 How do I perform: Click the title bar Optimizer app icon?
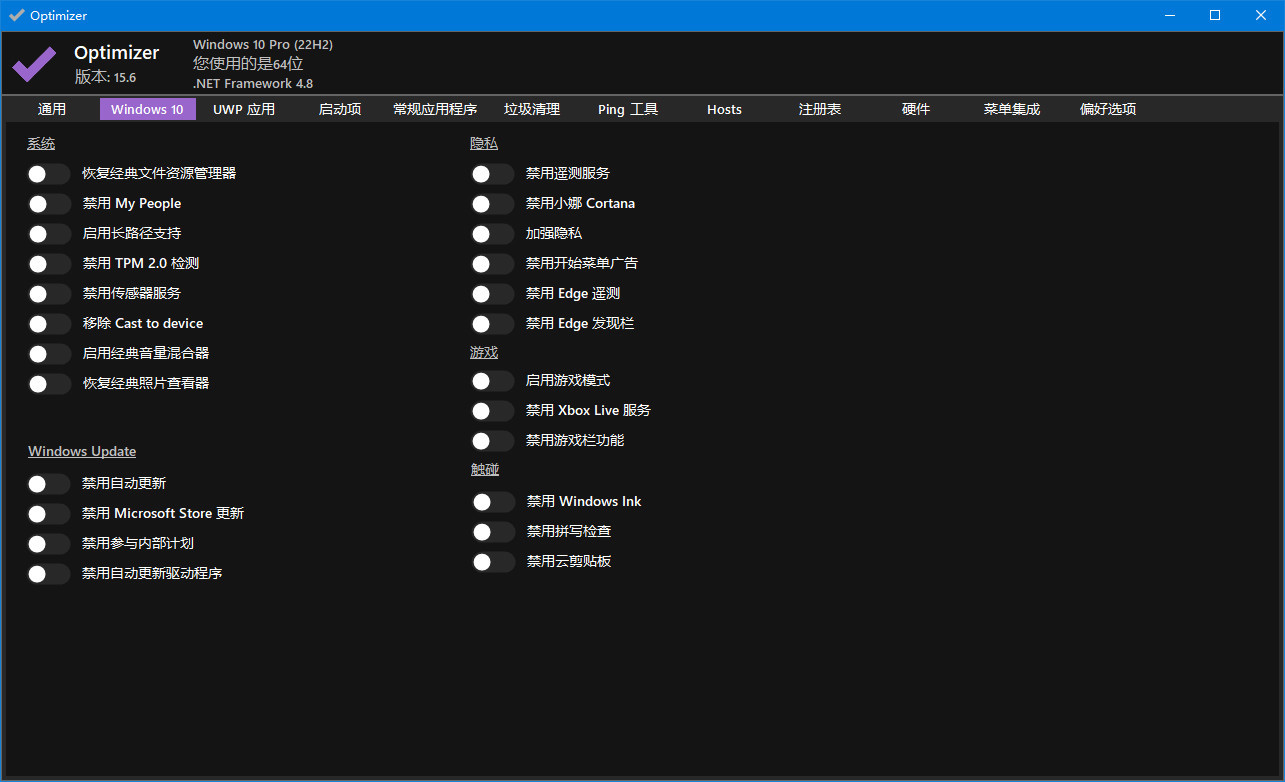point(17,15)
